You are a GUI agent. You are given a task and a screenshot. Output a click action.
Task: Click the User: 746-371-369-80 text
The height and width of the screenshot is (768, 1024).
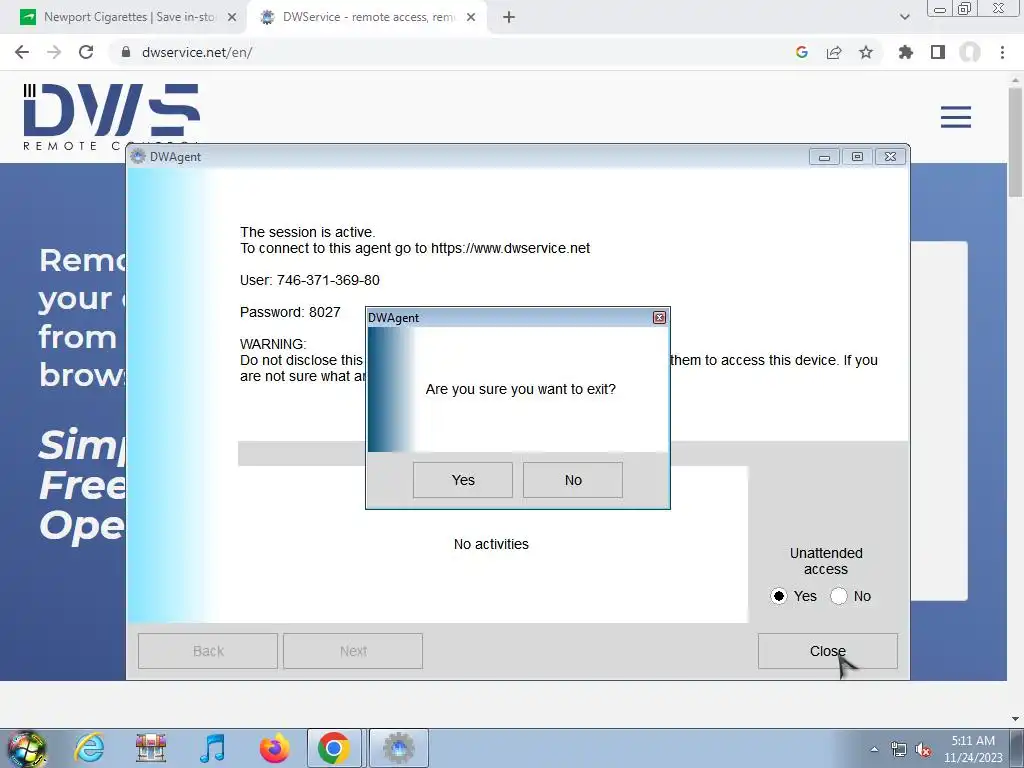pyautogui.click(x=310, y=280)
